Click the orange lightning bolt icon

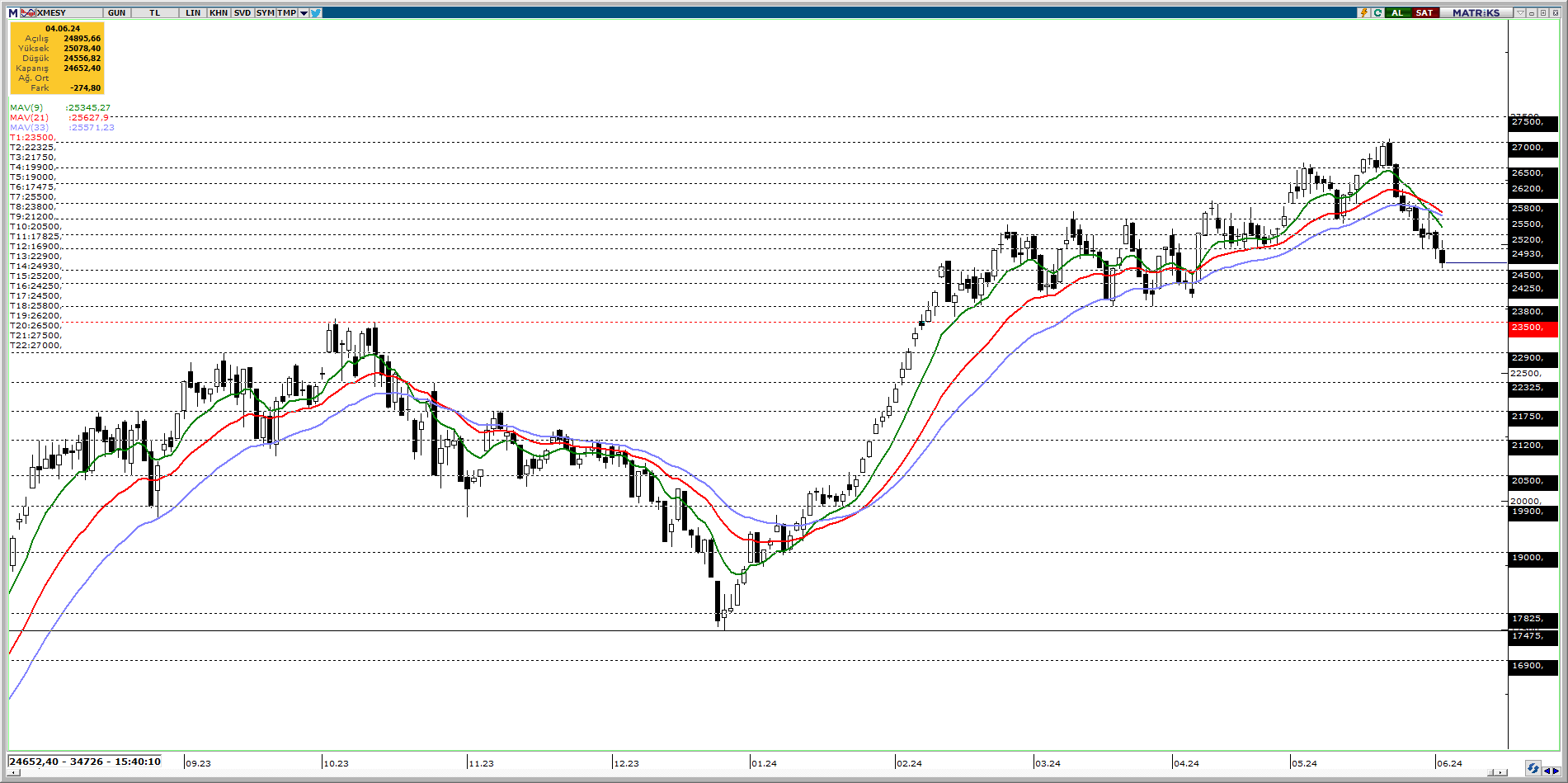point(1363,12)
